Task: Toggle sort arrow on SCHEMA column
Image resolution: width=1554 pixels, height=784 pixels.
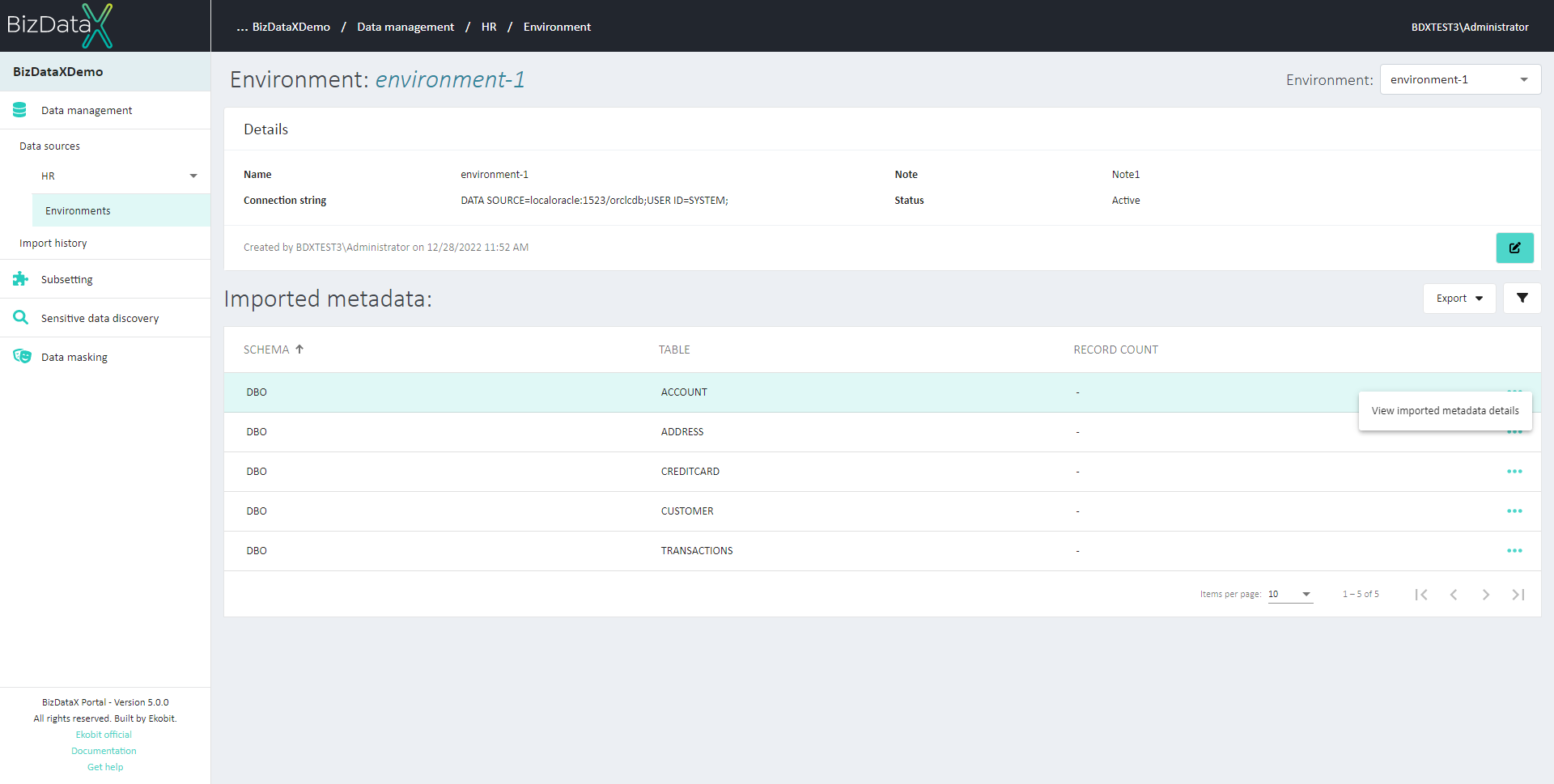Action: (x=299, y=350)
